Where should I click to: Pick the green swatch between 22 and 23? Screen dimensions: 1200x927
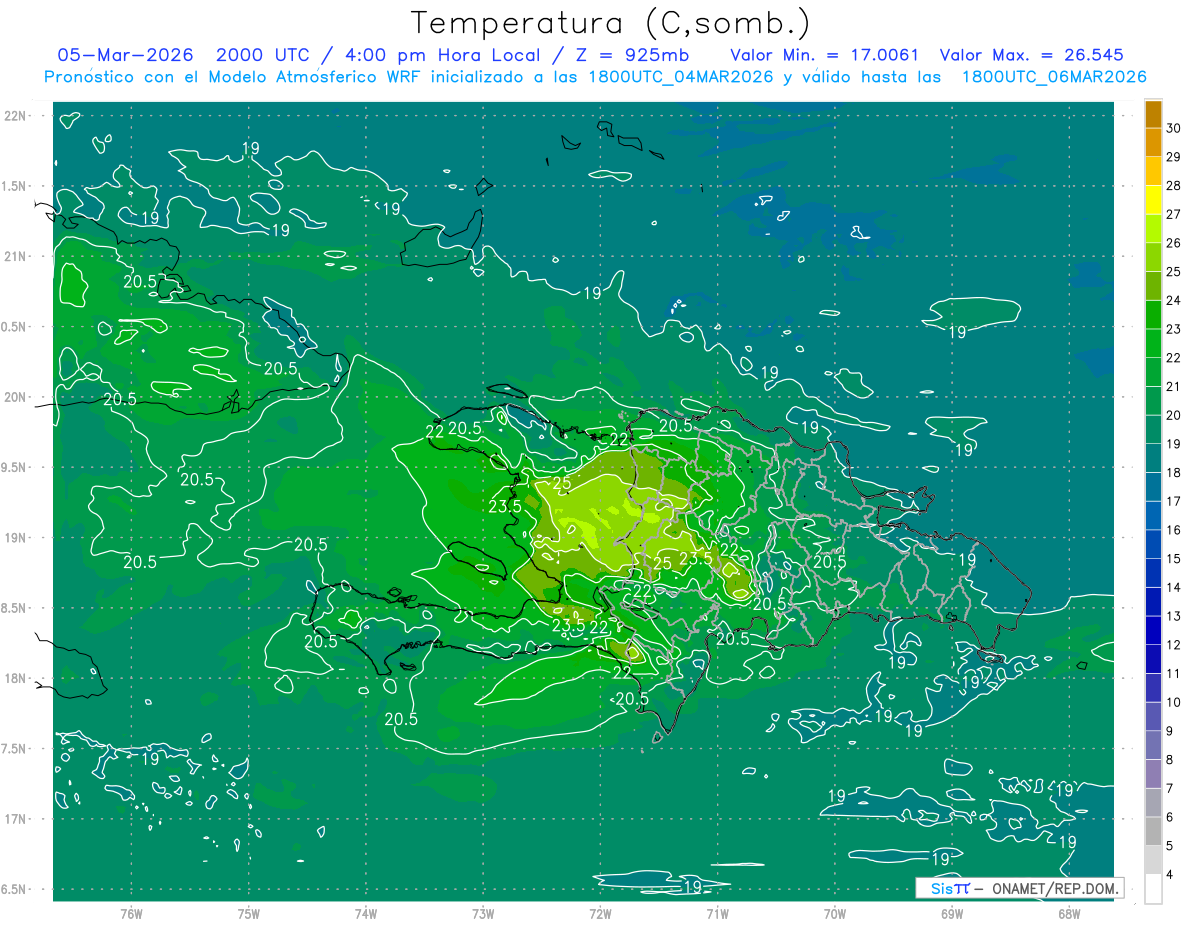coord(1153,343)
